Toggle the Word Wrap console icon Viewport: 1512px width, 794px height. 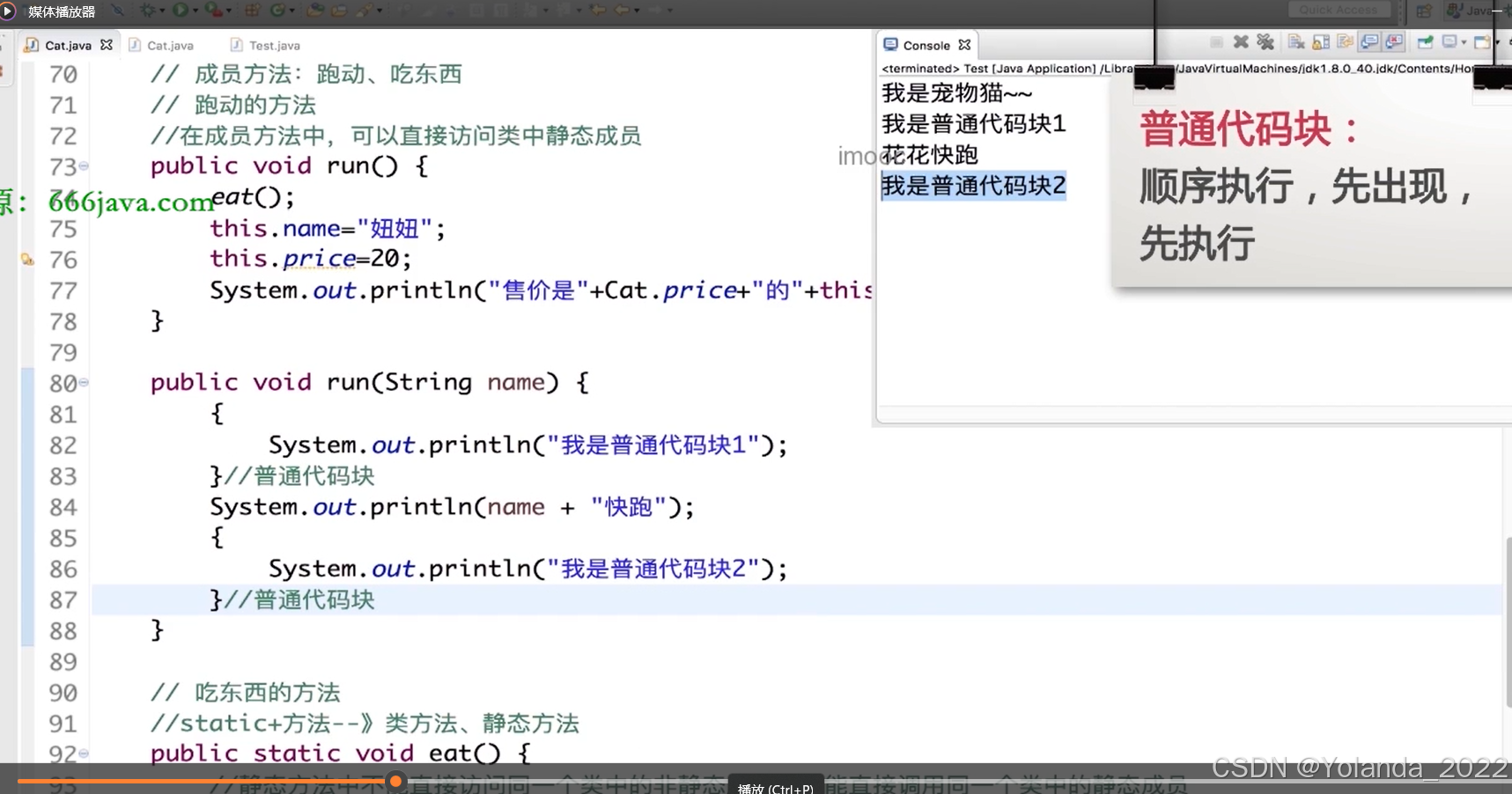(1345, 42)
